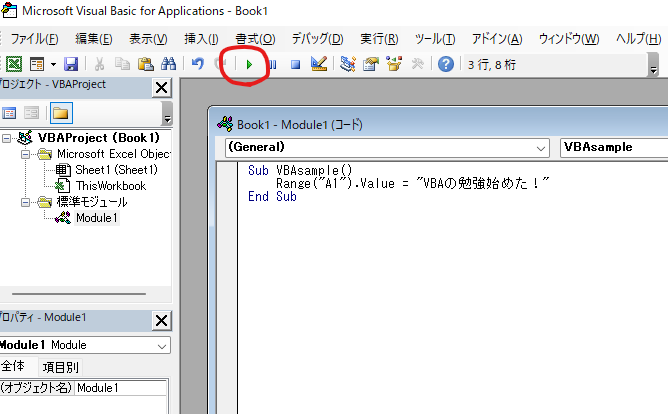The height and width of the screenshot is (414, 668).
Task: Select Sheet1 (Sheet1) in project tree
Action: point(116,170)
